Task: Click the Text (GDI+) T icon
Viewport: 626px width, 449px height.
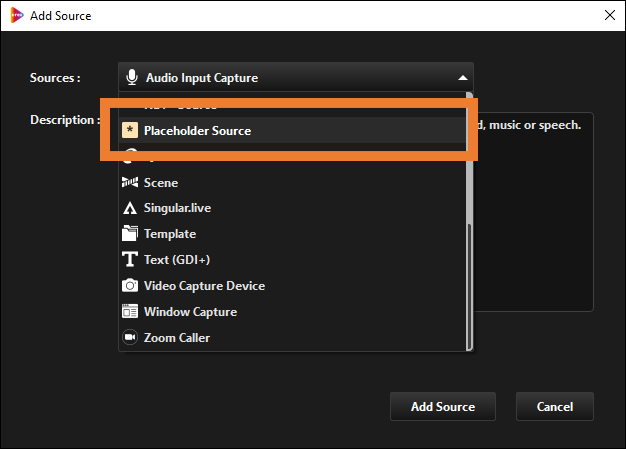Action: pyautogui.click(x=130, y=259)
